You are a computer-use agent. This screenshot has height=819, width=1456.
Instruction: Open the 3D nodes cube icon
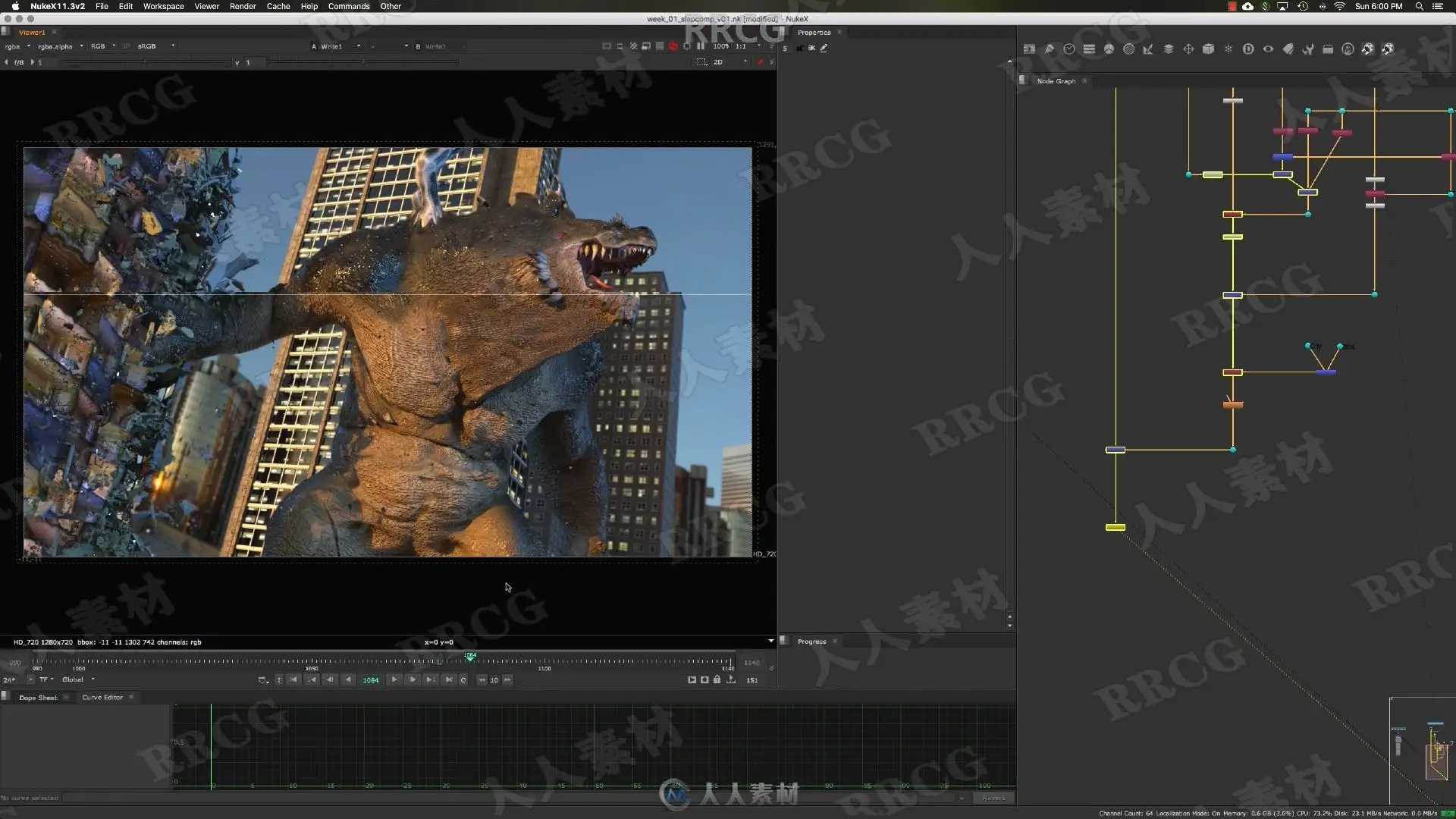click(1209, 49)
